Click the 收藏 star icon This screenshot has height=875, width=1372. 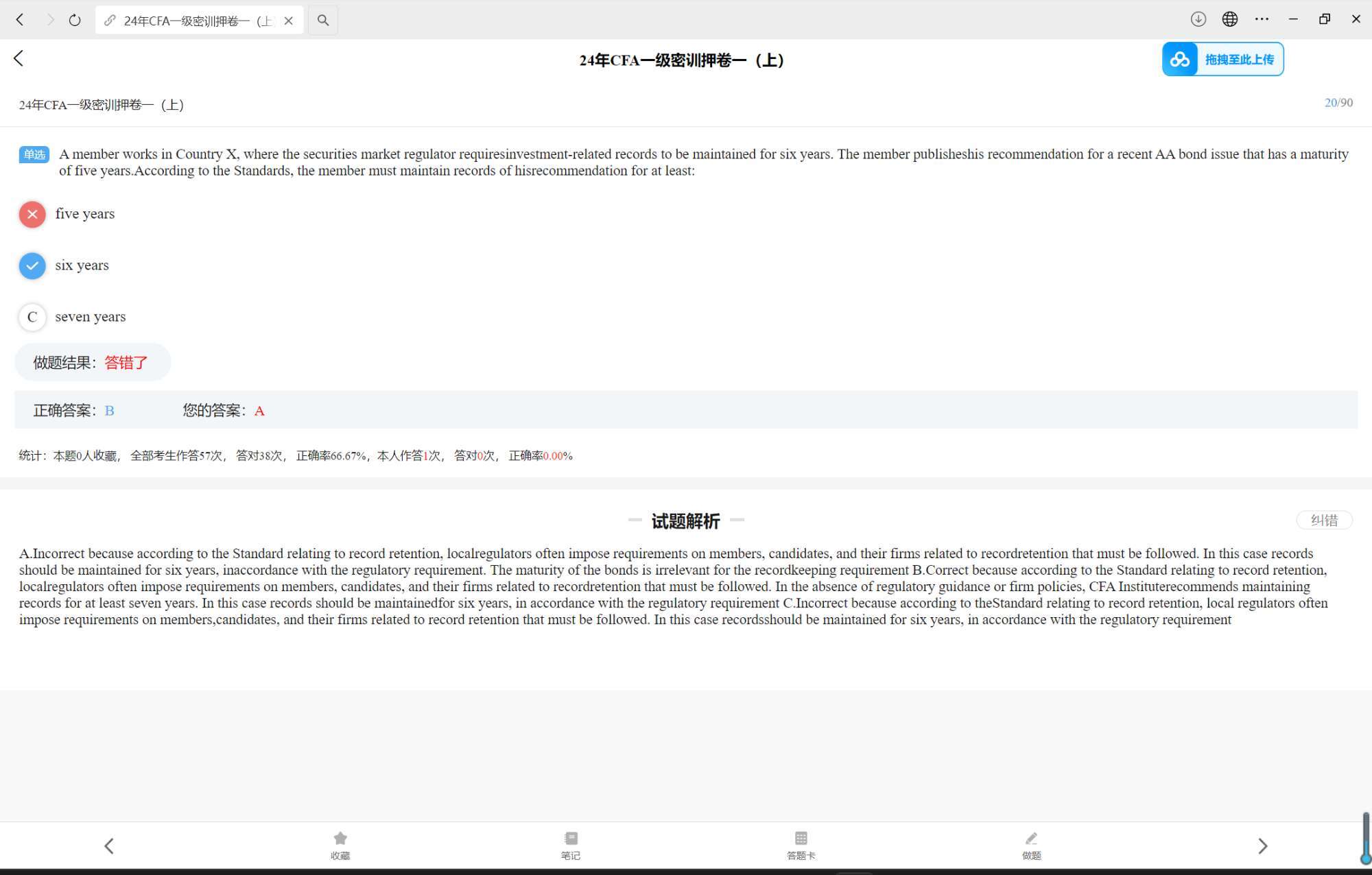pos(340,839)
